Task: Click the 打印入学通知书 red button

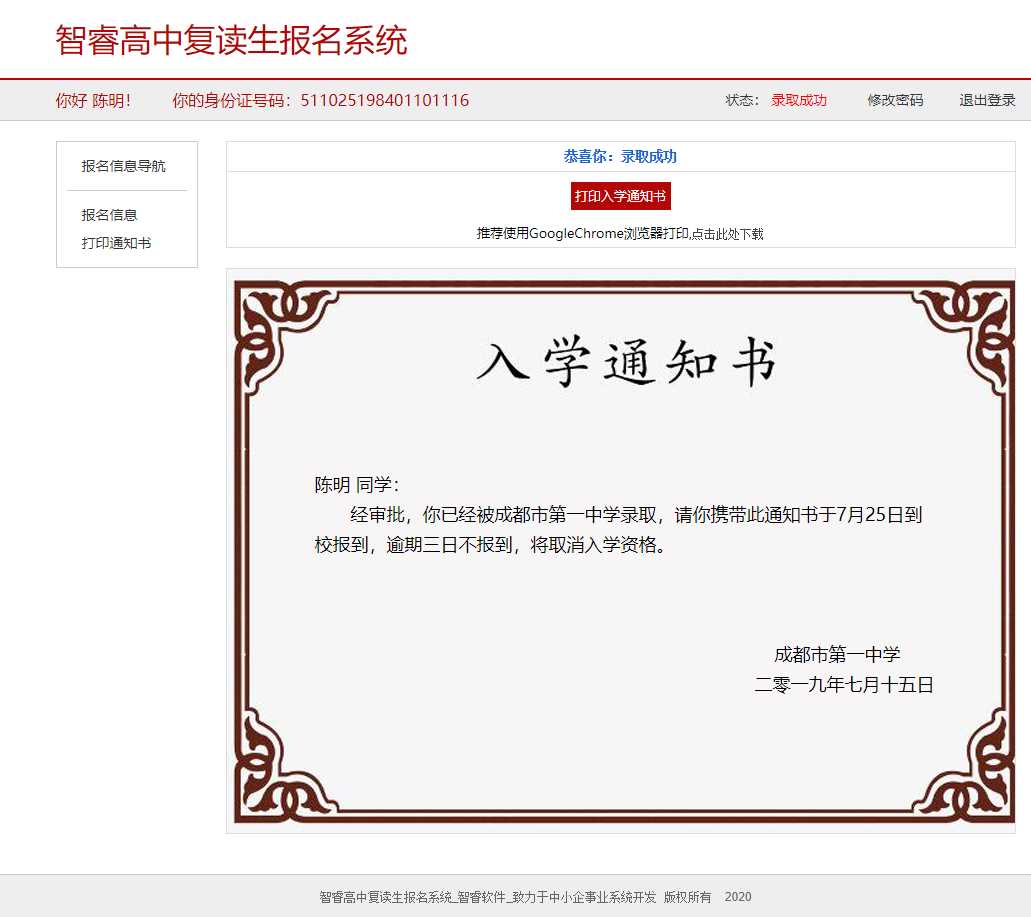Action: coord(620,196)
